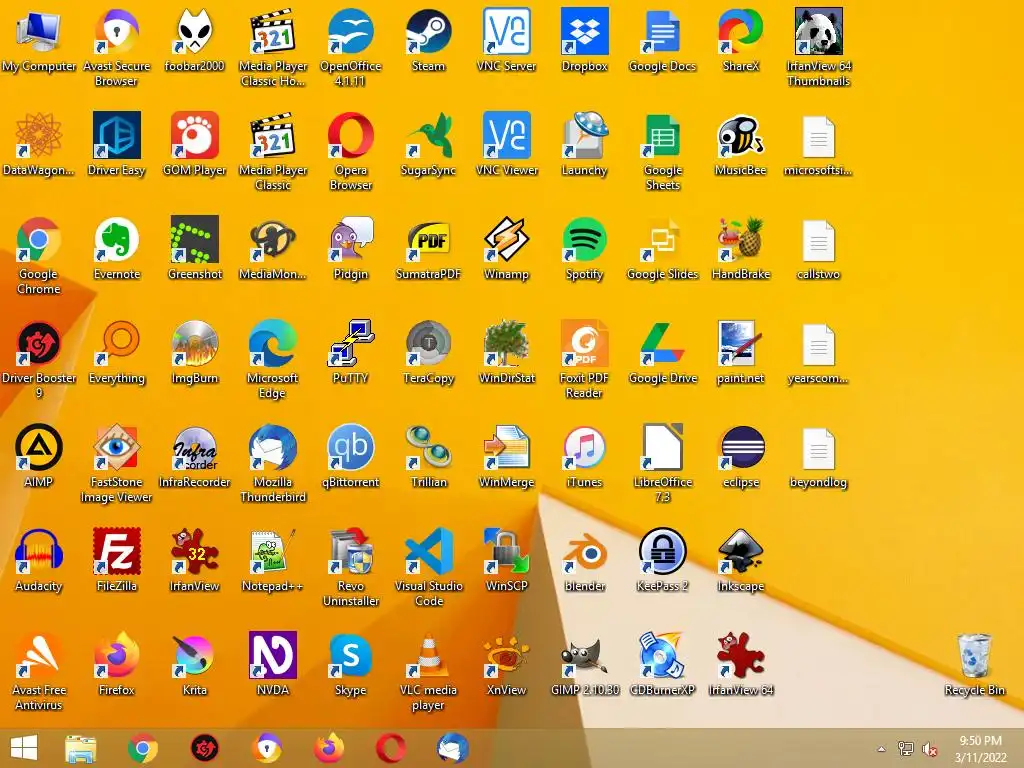Image resolution: width=1024 pixels, height=768 pixels.
Task: Click the Pidgin desktop icon
Action: pos(351,240)
